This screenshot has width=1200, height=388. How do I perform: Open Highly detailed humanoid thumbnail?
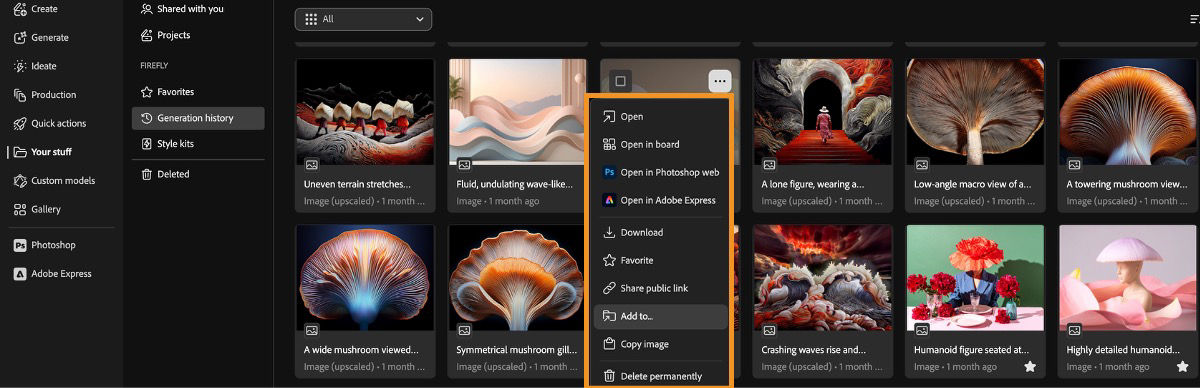tap(1127, 278)
